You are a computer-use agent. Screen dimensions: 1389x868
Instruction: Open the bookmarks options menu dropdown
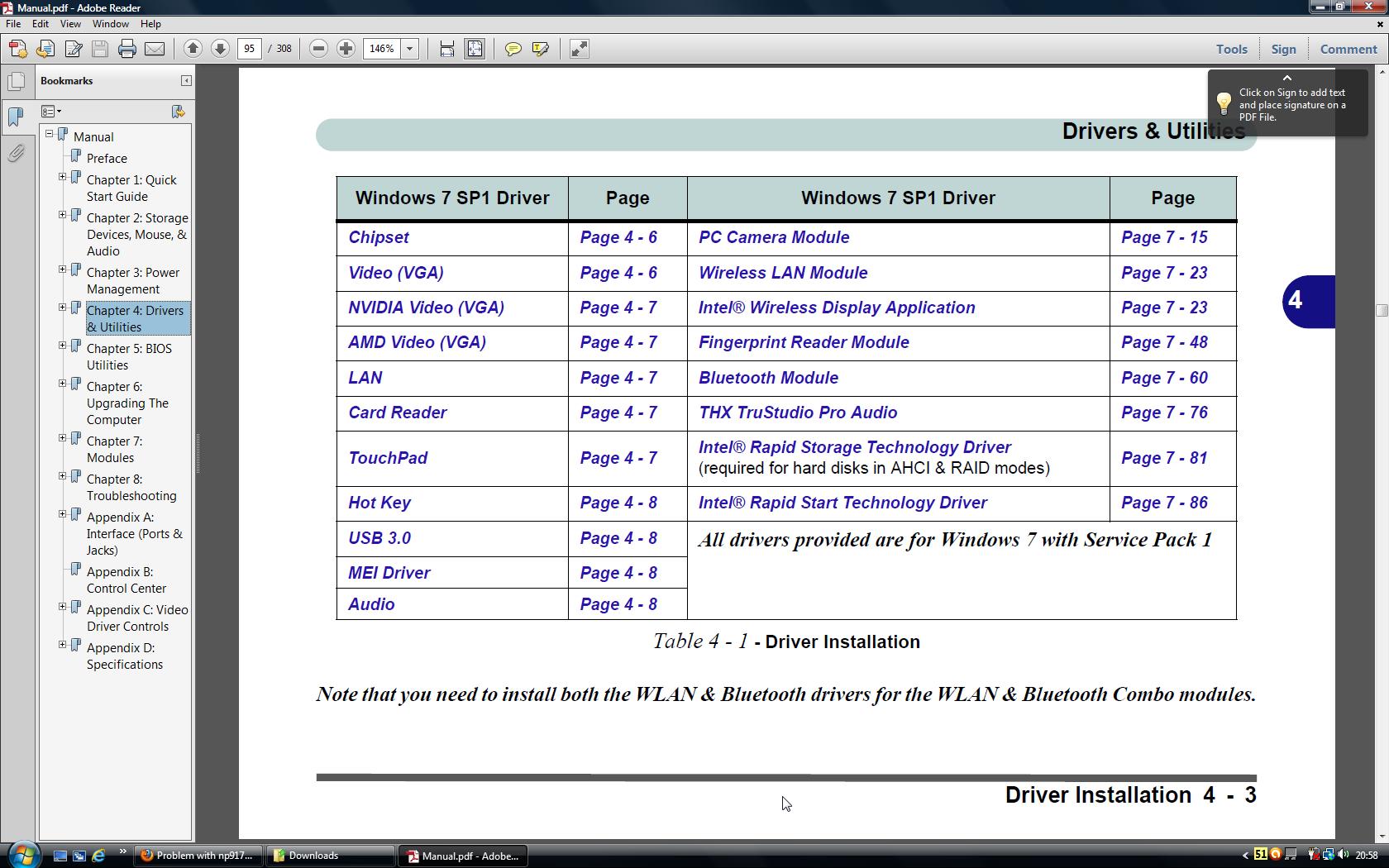(51, 112)
